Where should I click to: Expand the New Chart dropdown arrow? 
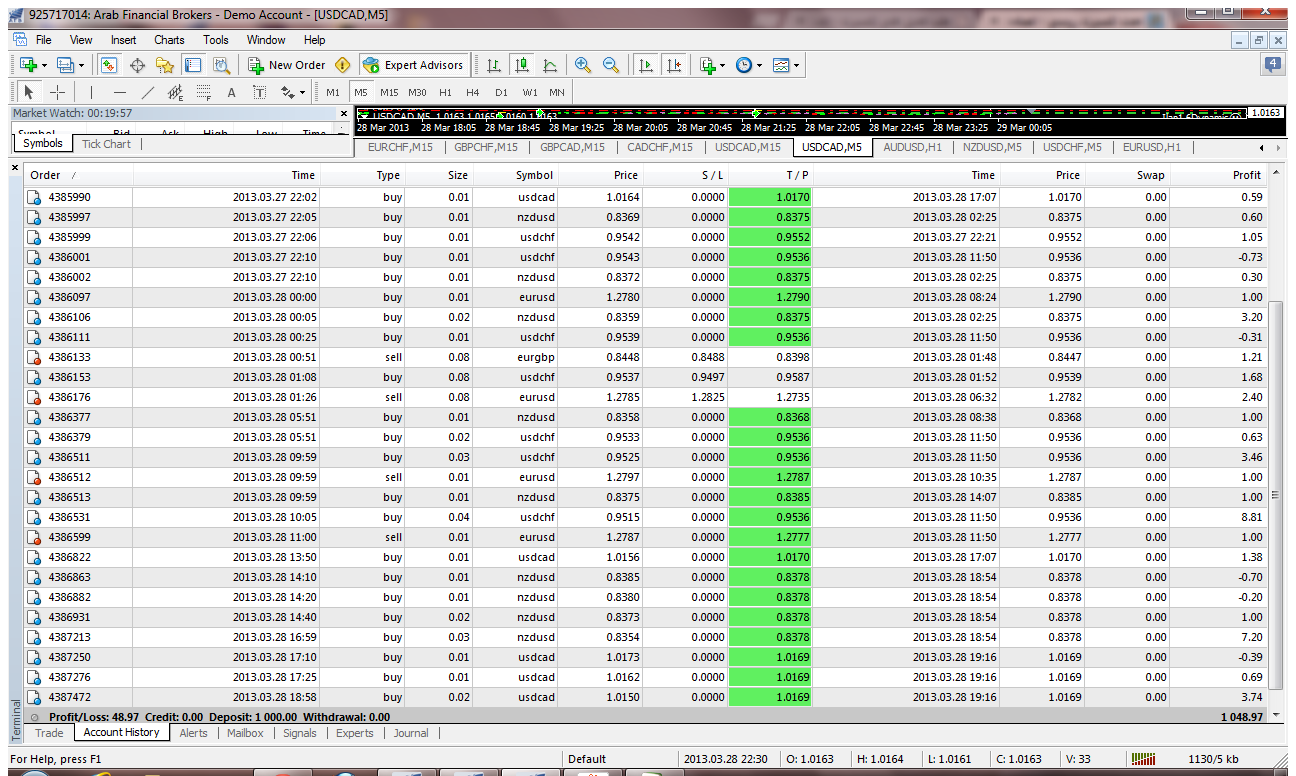coord(43,65)
